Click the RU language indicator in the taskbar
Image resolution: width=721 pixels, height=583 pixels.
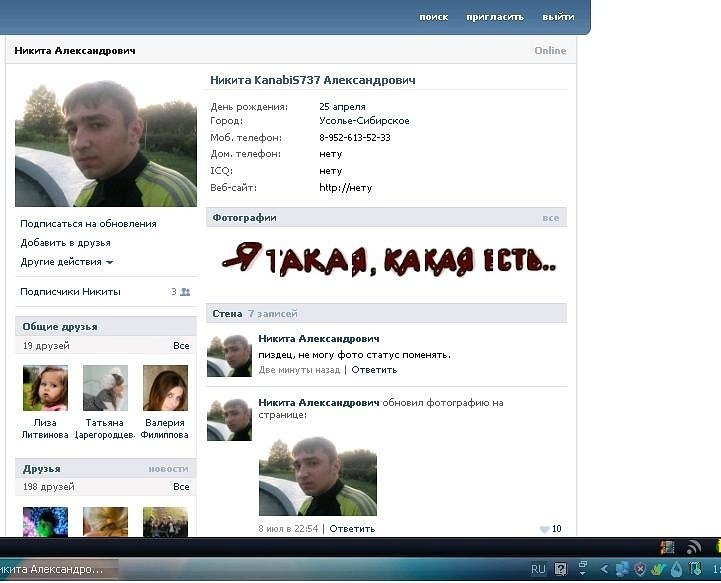tap(539, 569)
